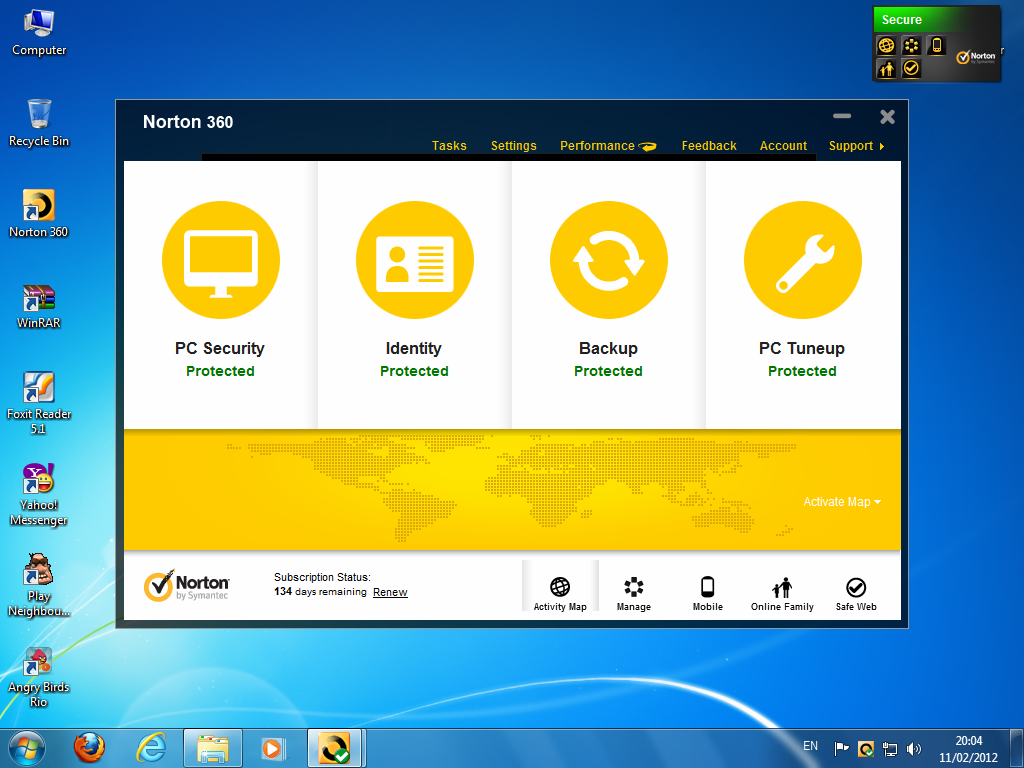Open Online Family in Norton's bottom bar
Screen dimensions: 1024x768
(x=782, y=594)
